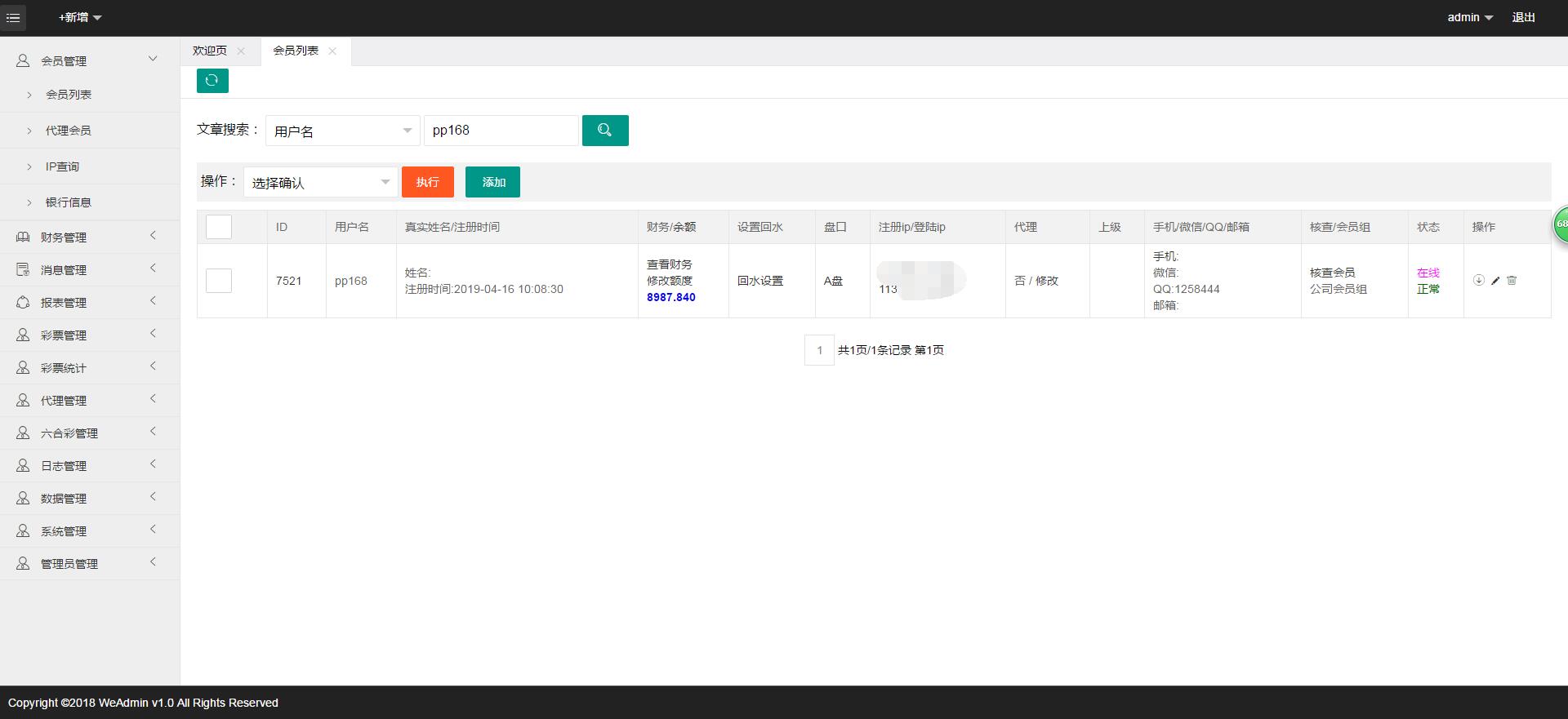Toggle the select-all header checkbox
1568x719 pixels.
219,227
